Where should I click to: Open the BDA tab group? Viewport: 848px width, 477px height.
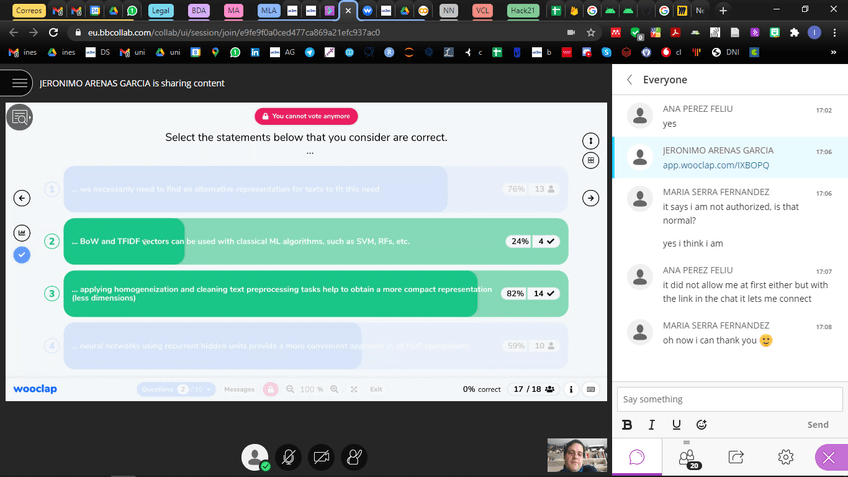(198, 10)
